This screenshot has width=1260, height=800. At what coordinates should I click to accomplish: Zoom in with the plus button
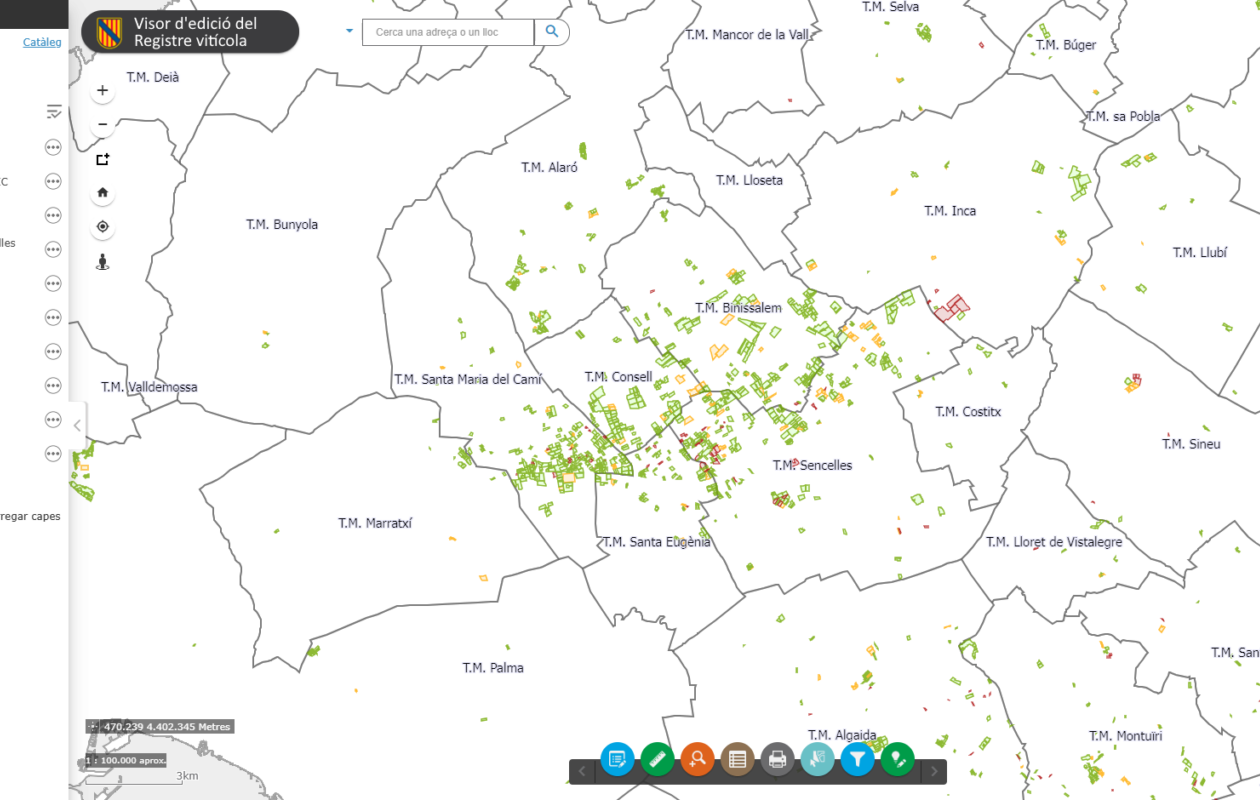pyautogui.click(x=102, y=91)
